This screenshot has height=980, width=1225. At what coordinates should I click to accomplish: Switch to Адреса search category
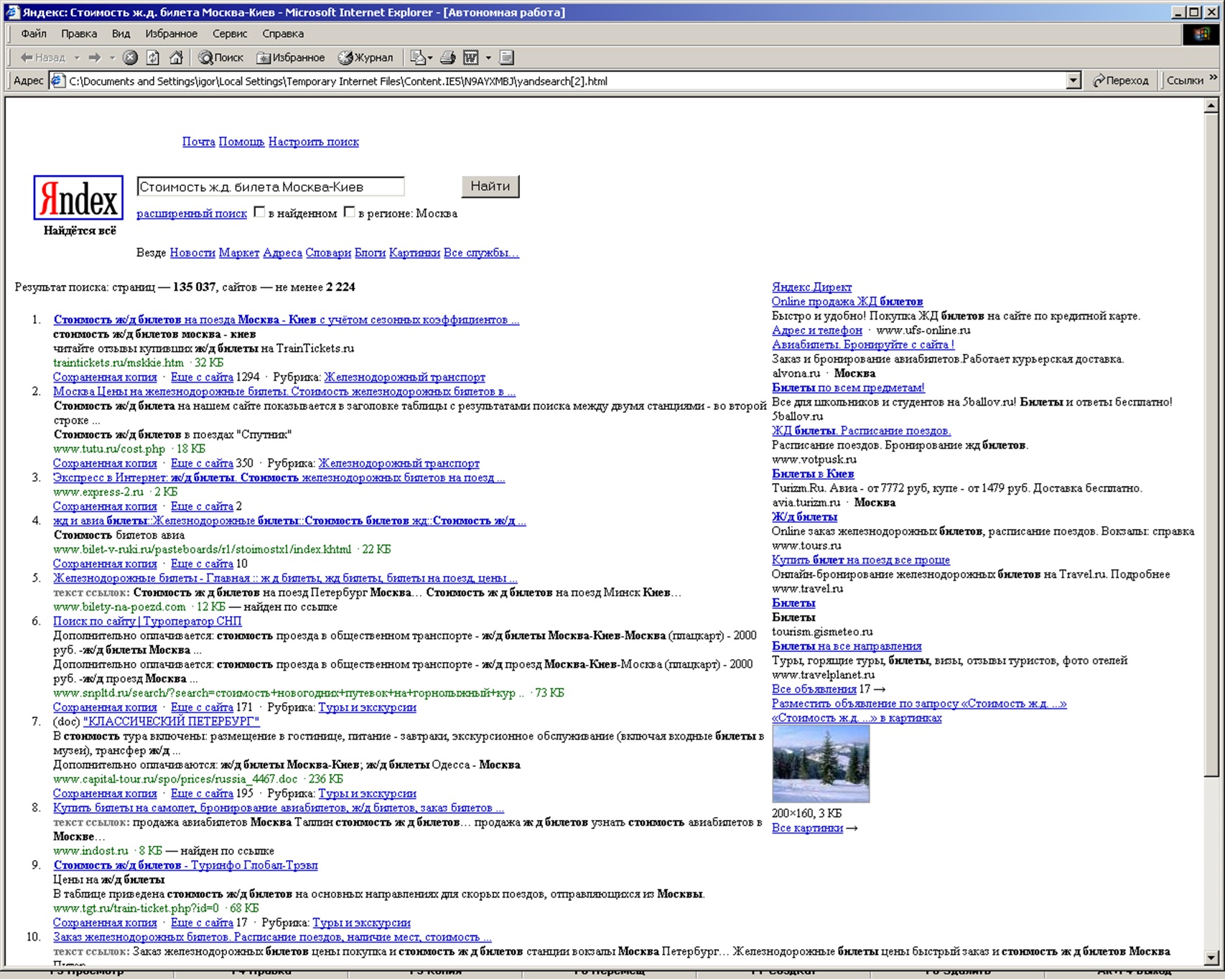pyautogui.click(x=282, y=253)
